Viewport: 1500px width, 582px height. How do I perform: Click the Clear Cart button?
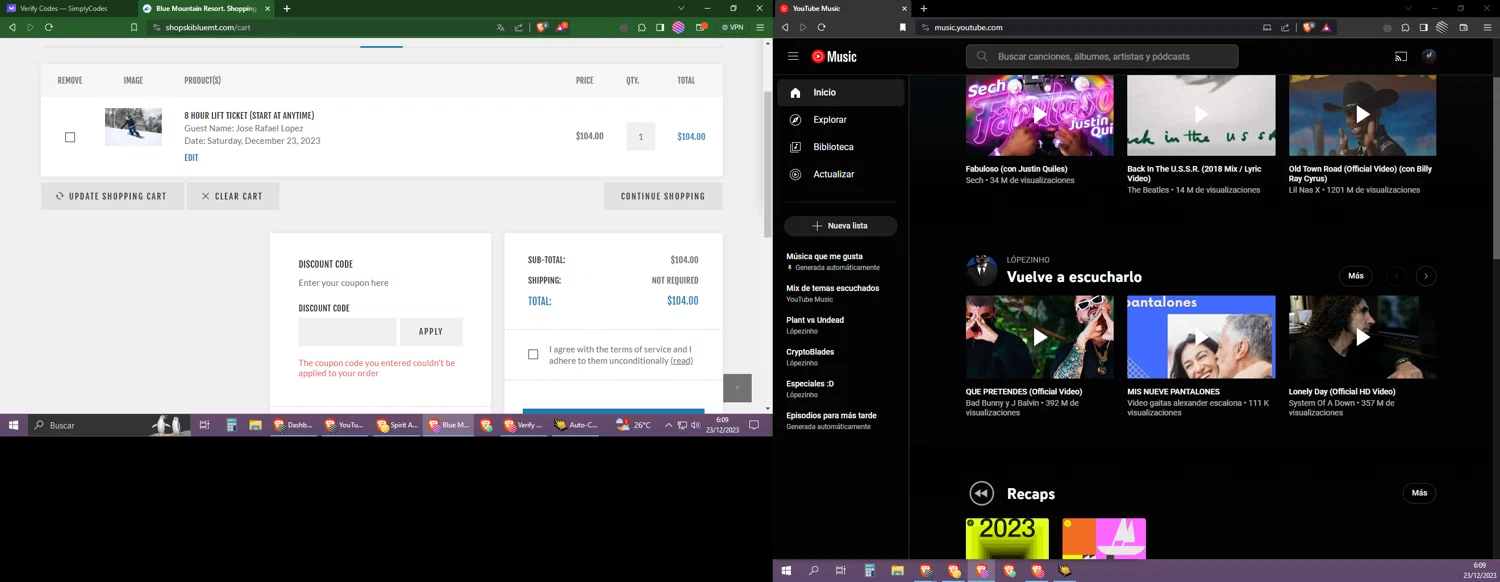pyautogui.click(x=232, y=196)
